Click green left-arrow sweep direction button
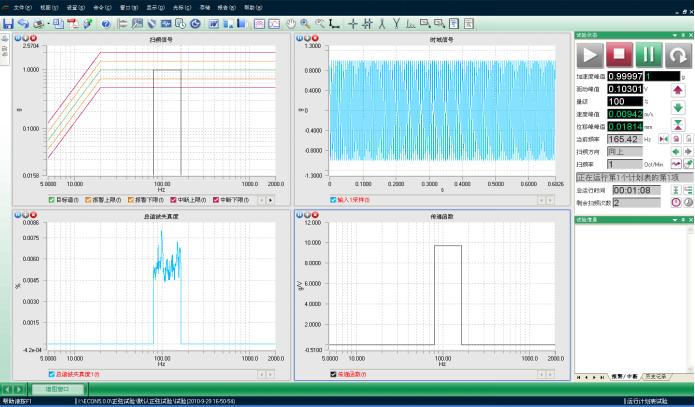 coord(675,152)
